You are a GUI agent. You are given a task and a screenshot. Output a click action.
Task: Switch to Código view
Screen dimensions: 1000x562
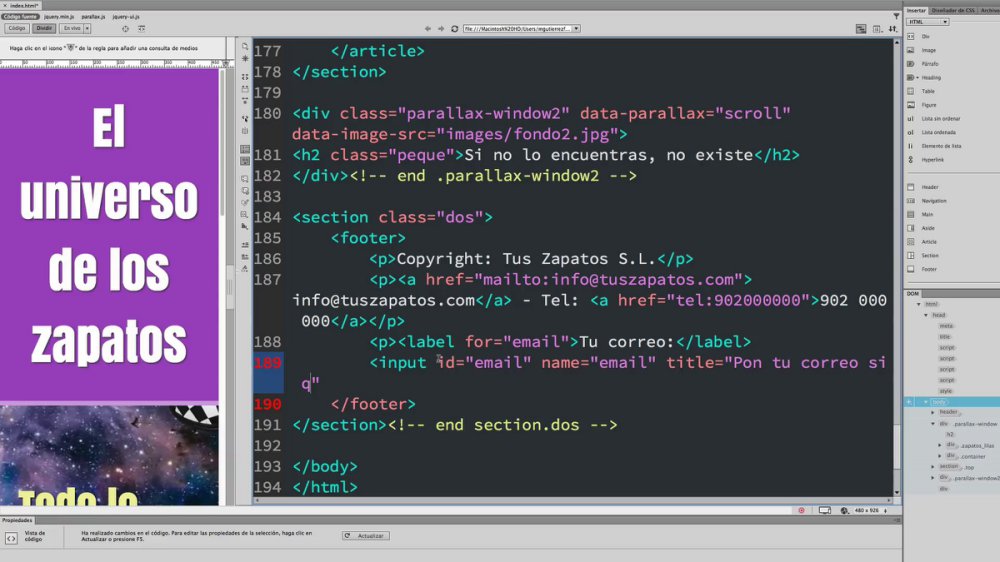(17, 28)
